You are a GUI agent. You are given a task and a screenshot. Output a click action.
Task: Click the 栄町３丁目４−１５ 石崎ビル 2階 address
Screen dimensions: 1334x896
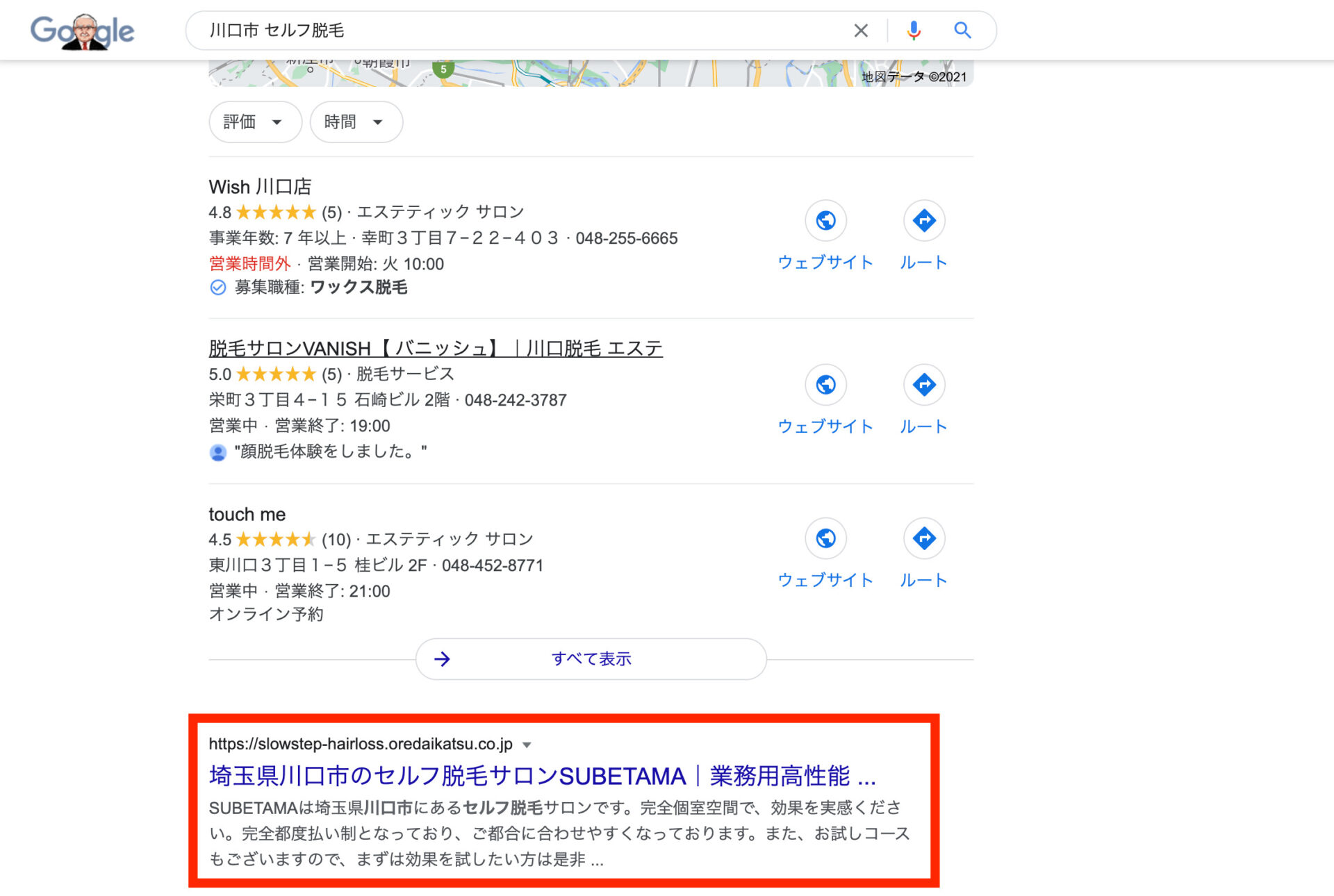(330, 400)
